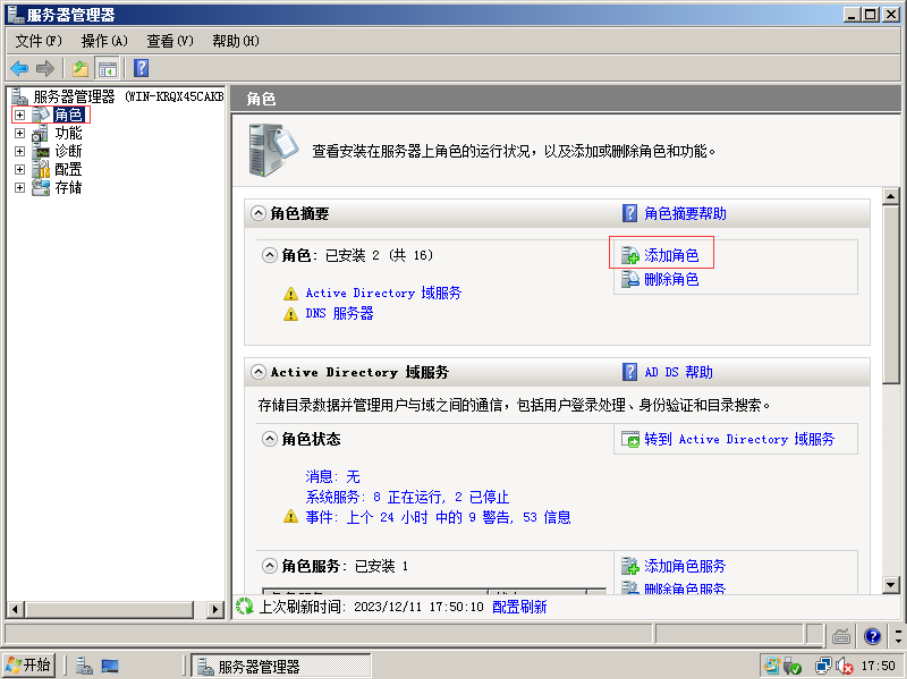Click the status bar blue help icon
Image resolution: width=907 pixels, height=679 pixels.
(872, 636)
